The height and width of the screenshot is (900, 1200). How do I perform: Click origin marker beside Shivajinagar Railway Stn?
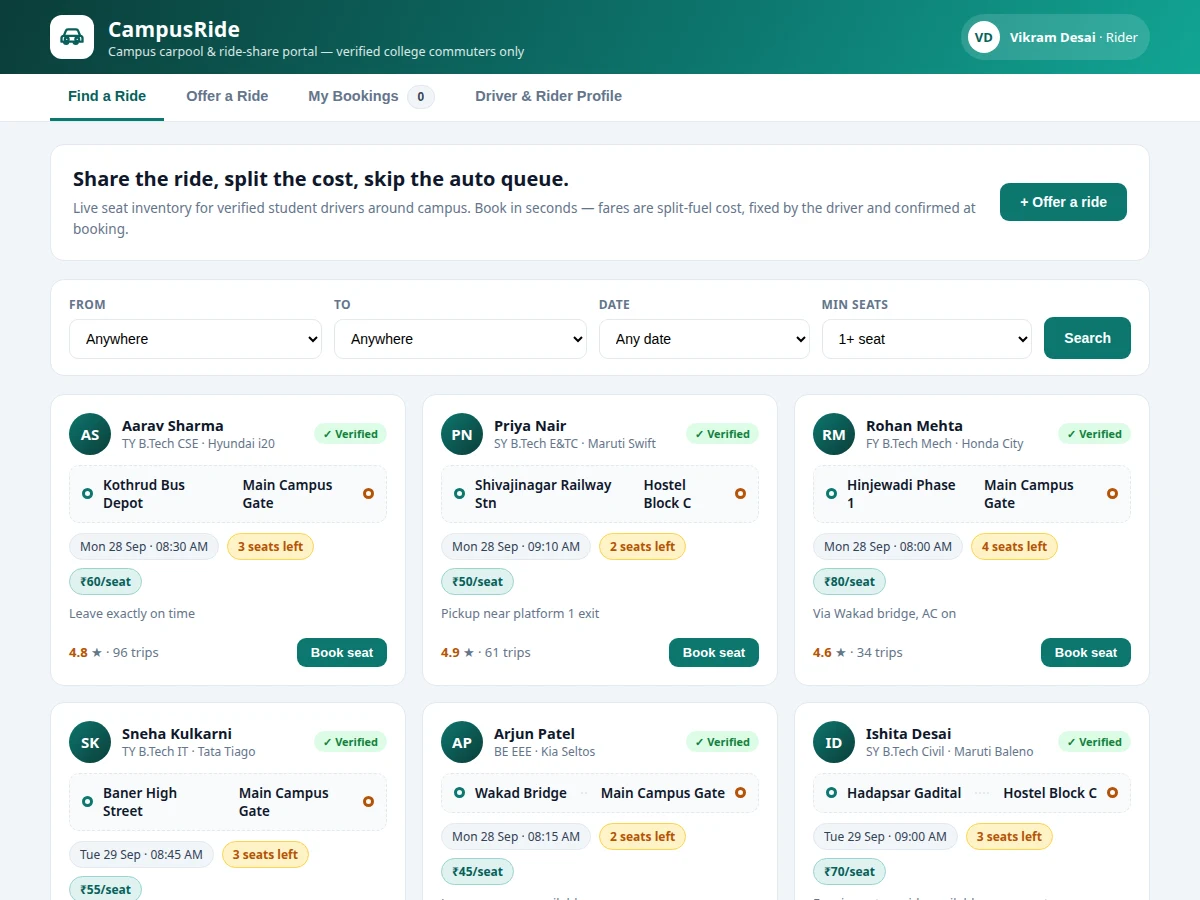(x=459, y=494)
